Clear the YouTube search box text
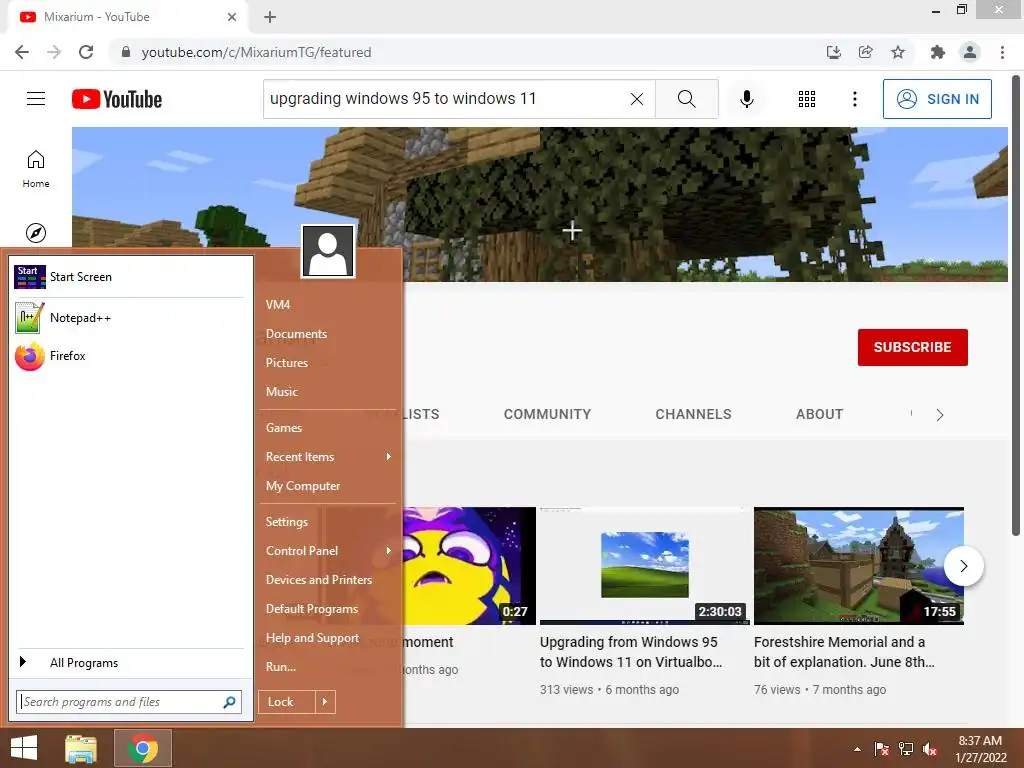 (637, 99)
